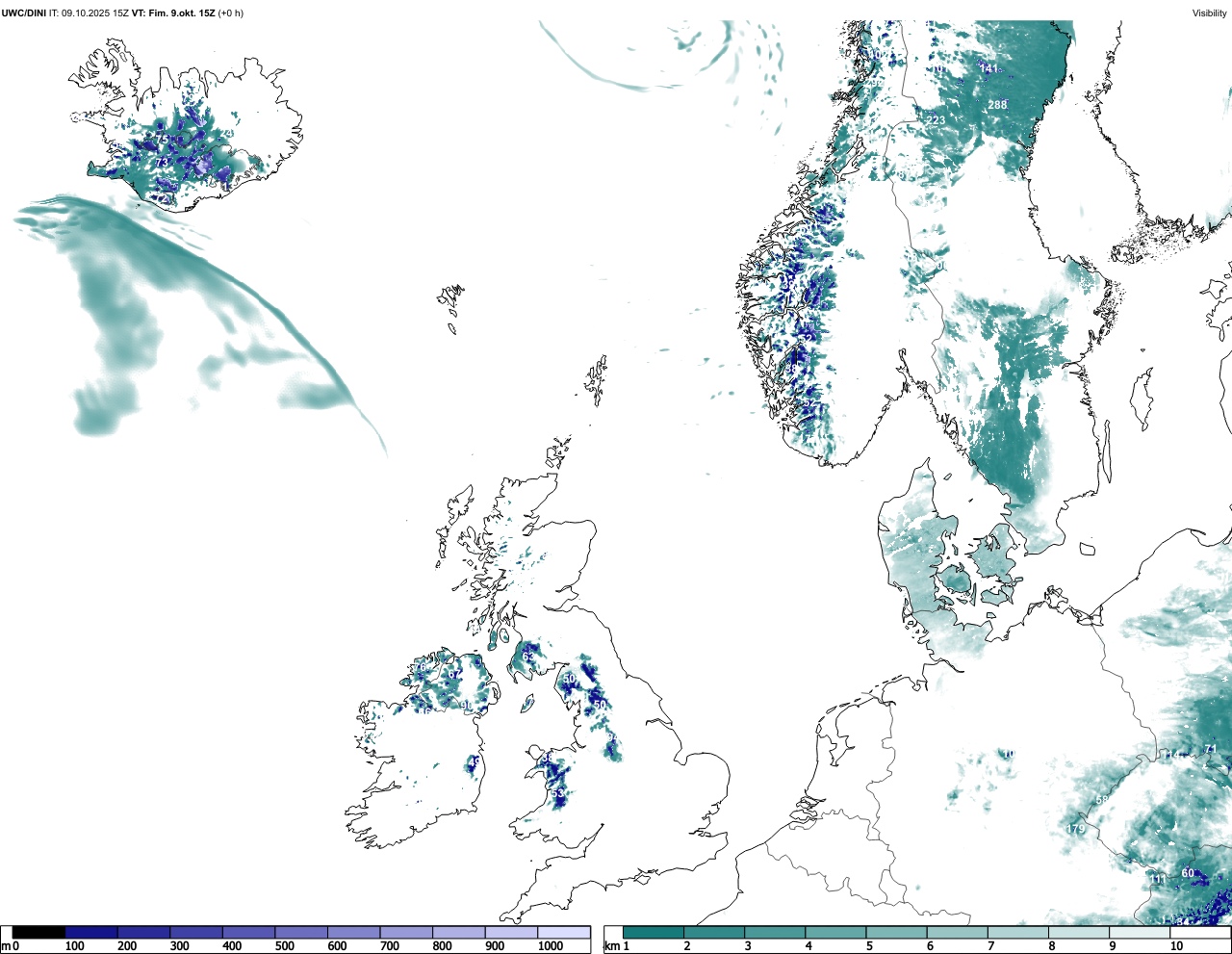Image resolution: width=1232 pixels, height=954 pixels.
Task: Select the 6–7 km legend swatch
Action: click(957, 932)
